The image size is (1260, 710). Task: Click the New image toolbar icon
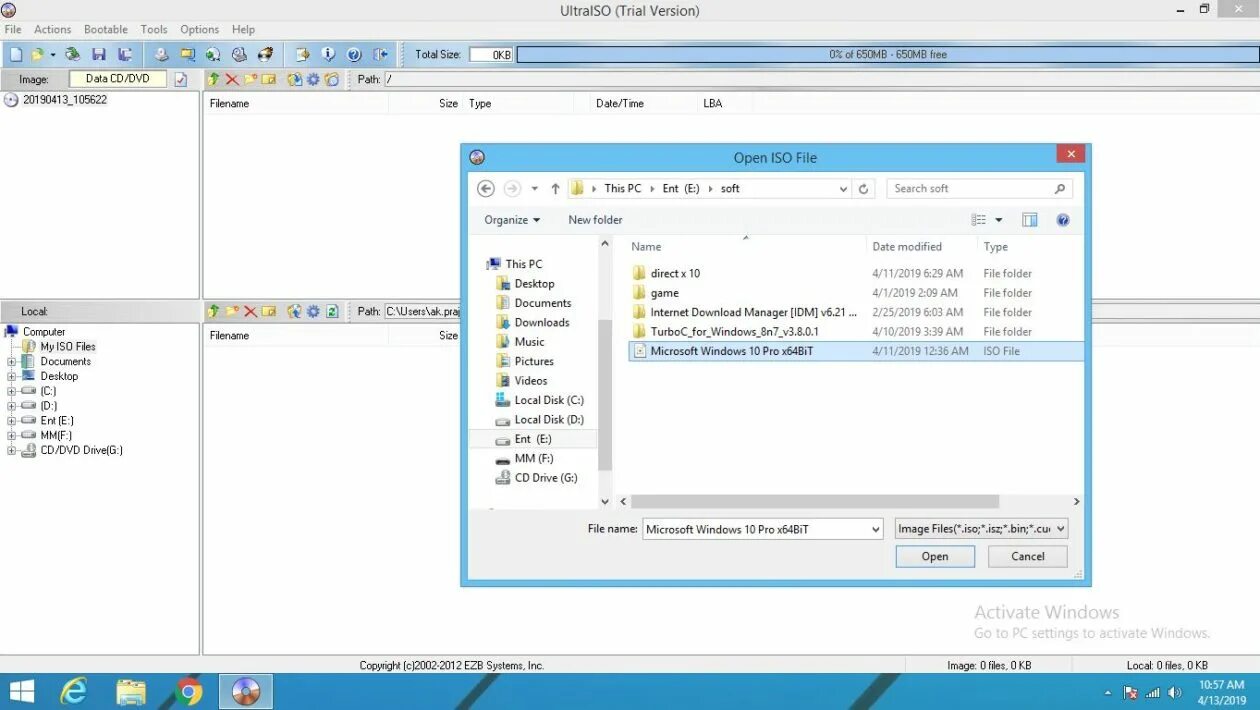click(x=15, y=54)
